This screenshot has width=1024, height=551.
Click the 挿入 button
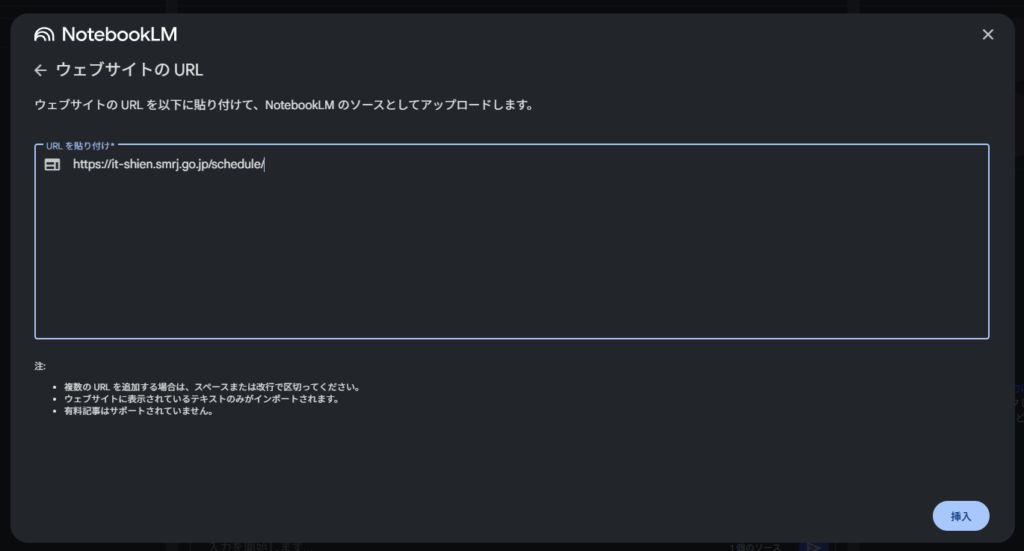[x=961, y=516]
